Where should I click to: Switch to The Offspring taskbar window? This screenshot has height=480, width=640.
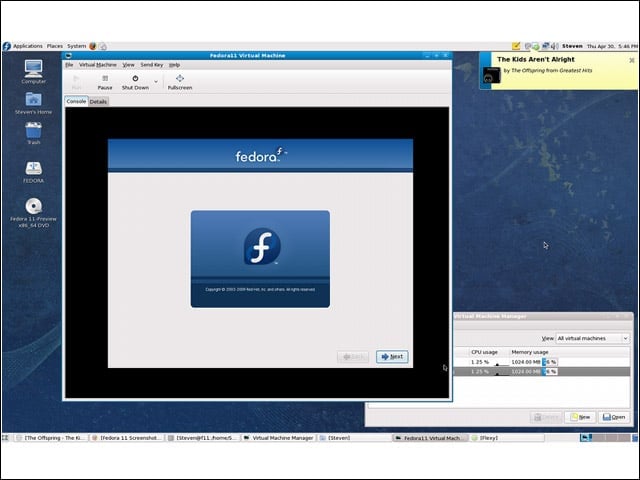coord(50,438)
